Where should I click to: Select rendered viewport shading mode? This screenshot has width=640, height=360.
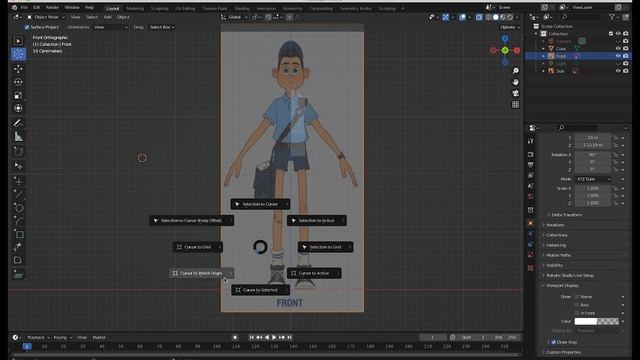[510, 17]
